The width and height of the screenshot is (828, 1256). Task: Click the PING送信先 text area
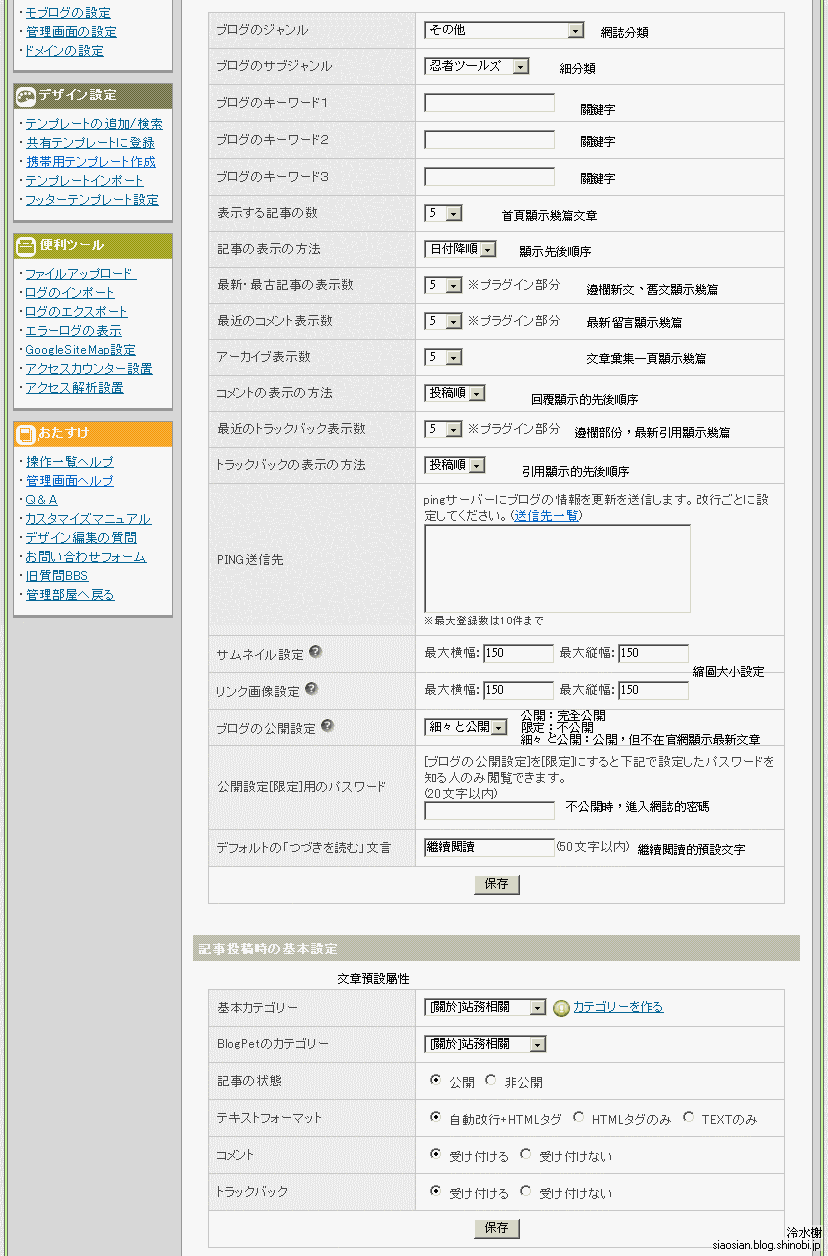pyautogui.click(x=557, y=568)
